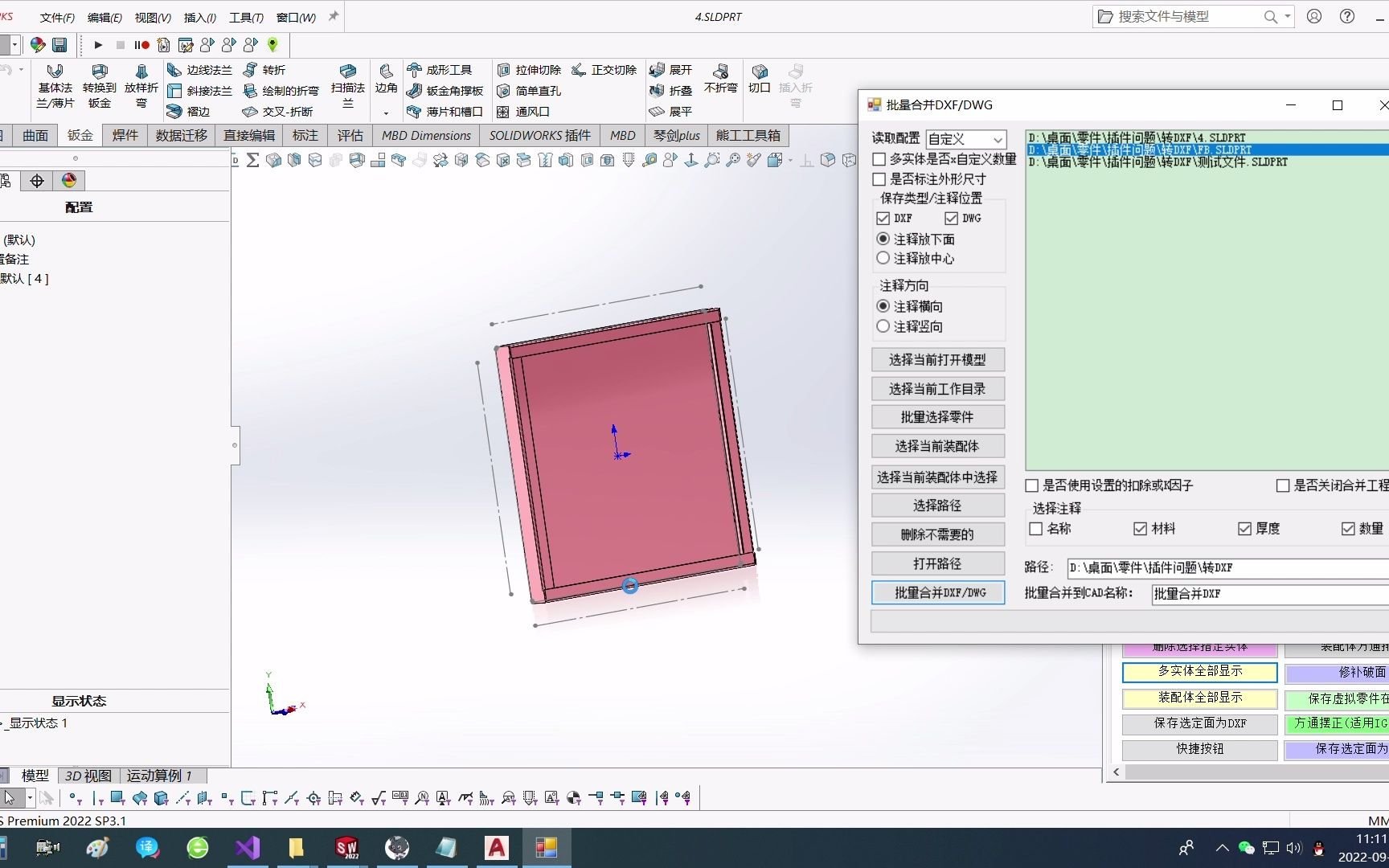Viewport: 1389px width, 868px height.
Task: Uncheck the DWG save type checkbox
Action: point(952,219)
